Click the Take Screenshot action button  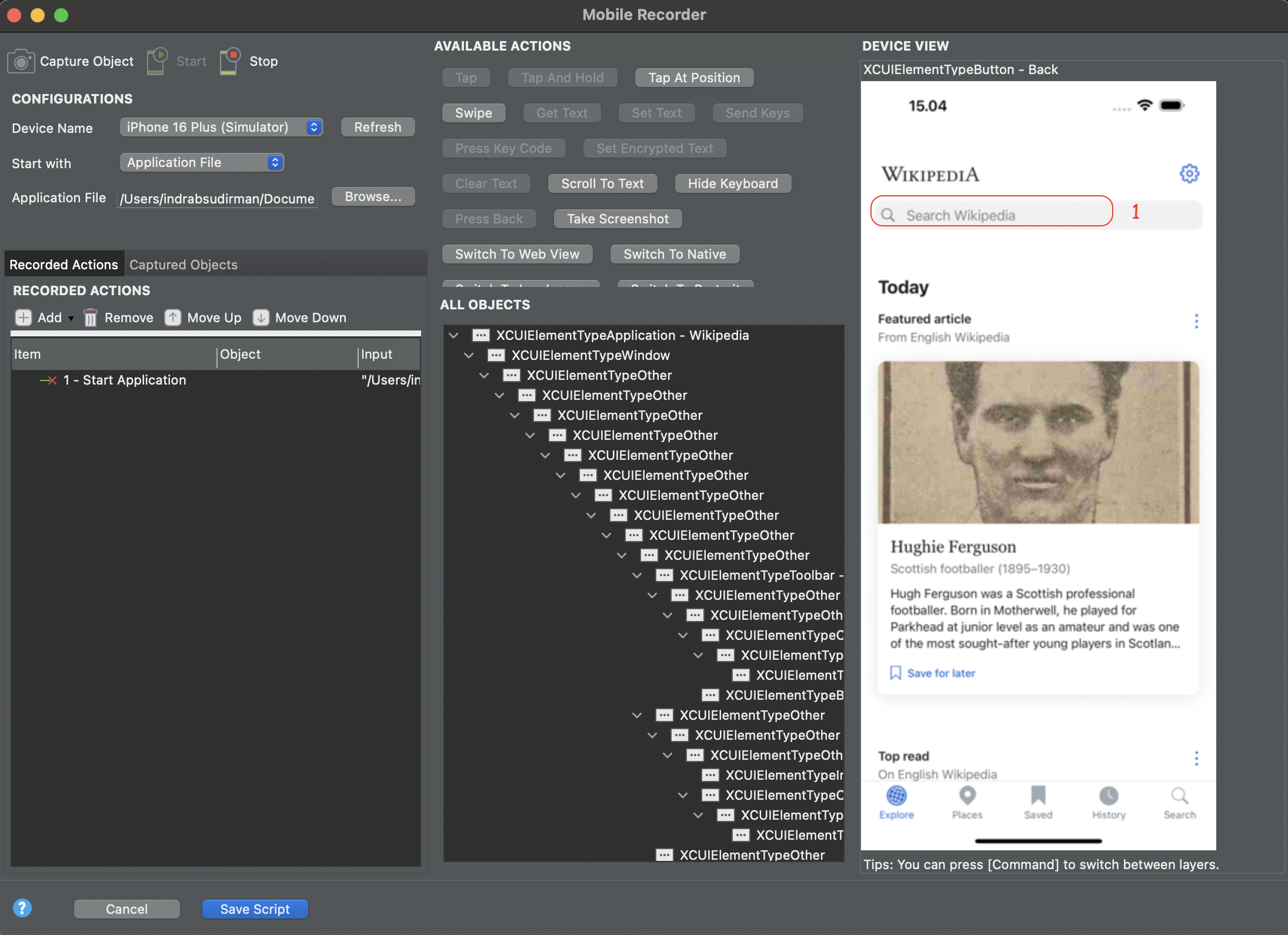coord(618,219)
